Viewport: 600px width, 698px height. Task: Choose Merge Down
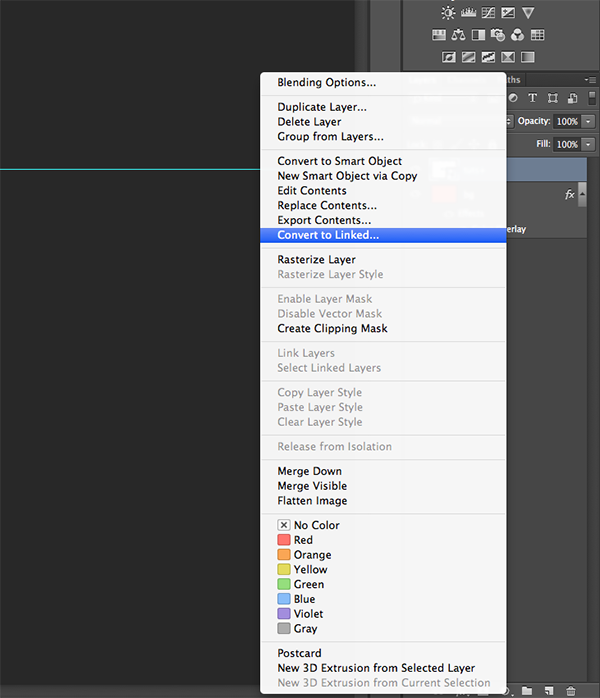pos(310,471)
